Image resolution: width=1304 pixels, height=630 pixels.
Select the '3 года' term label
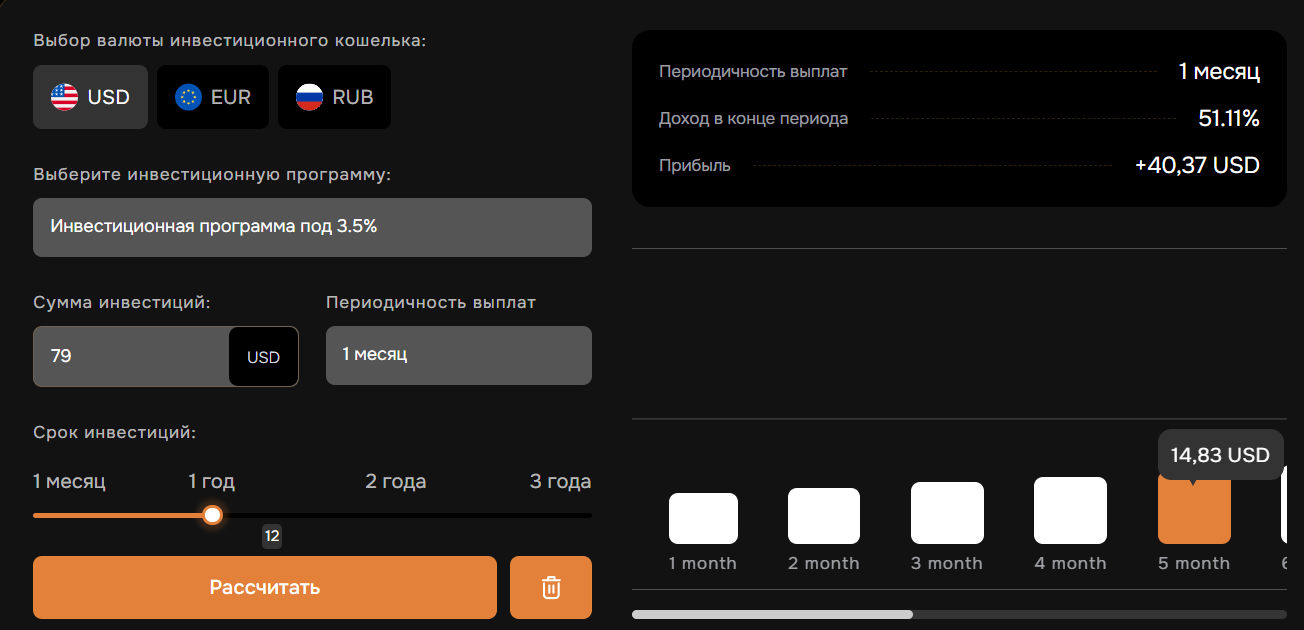coord(560,482)
